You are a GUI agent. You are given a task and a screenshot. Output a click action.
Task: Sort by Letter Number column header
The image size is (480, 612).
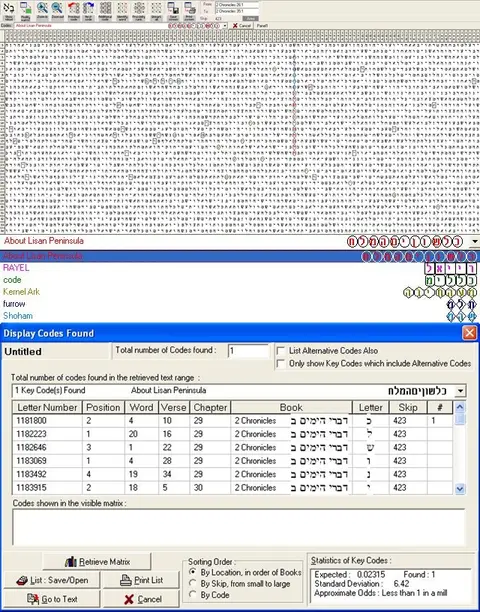click(47, 407)
